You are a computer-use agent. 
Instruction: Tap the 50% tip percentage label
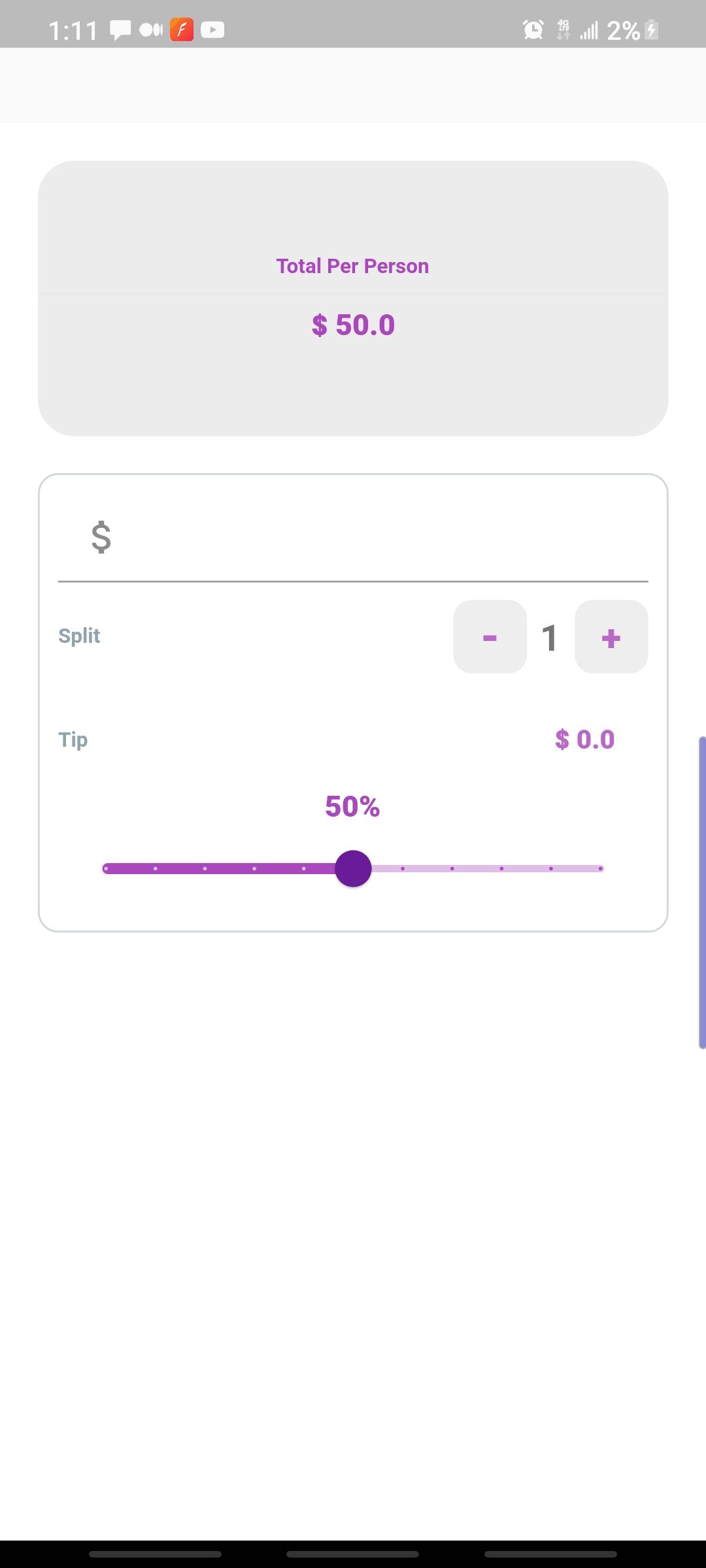tap(353, 808)
